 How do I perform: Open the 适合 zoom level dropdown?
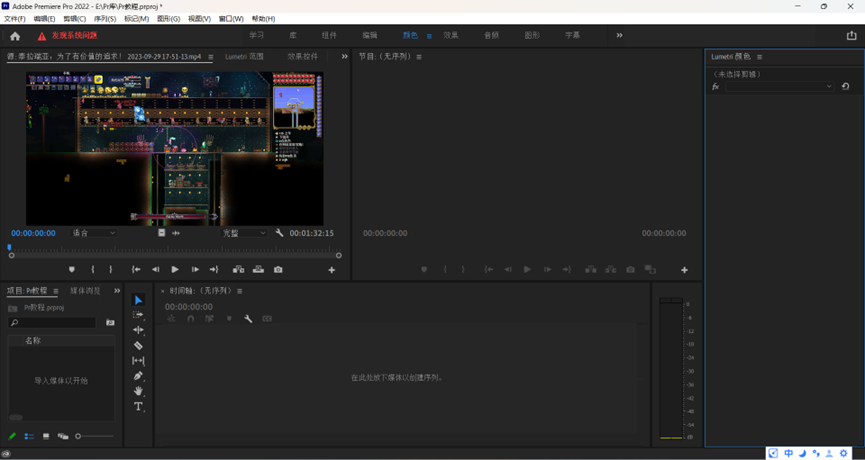(93, 233)
